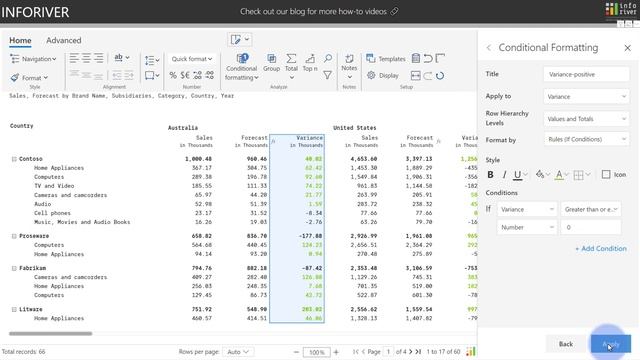Open the border style picker
640x360 pixels.
pos(582,175)
